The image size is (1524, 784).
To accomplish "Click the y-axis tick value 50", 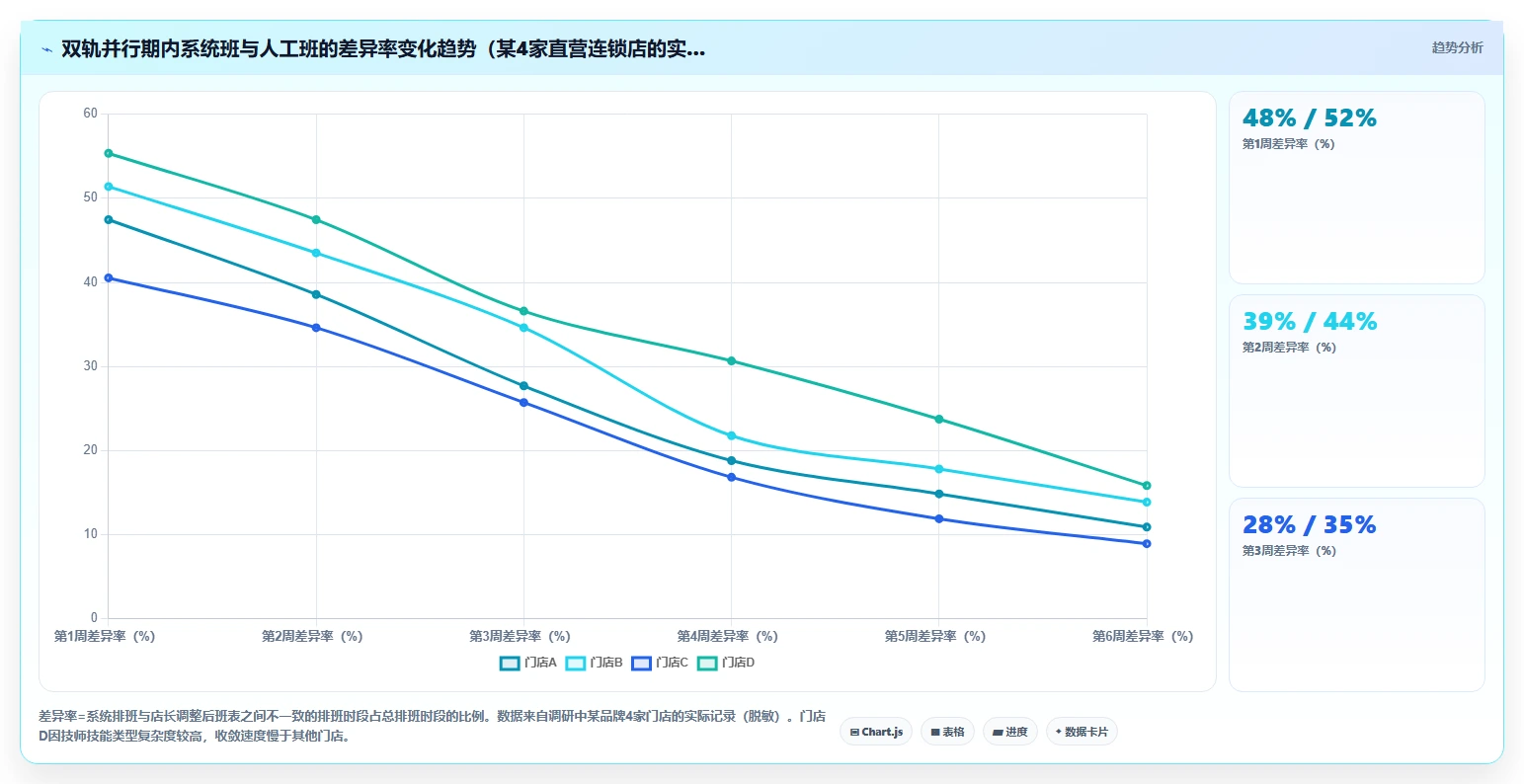I will pyautogui.click(x=90, y=197).
